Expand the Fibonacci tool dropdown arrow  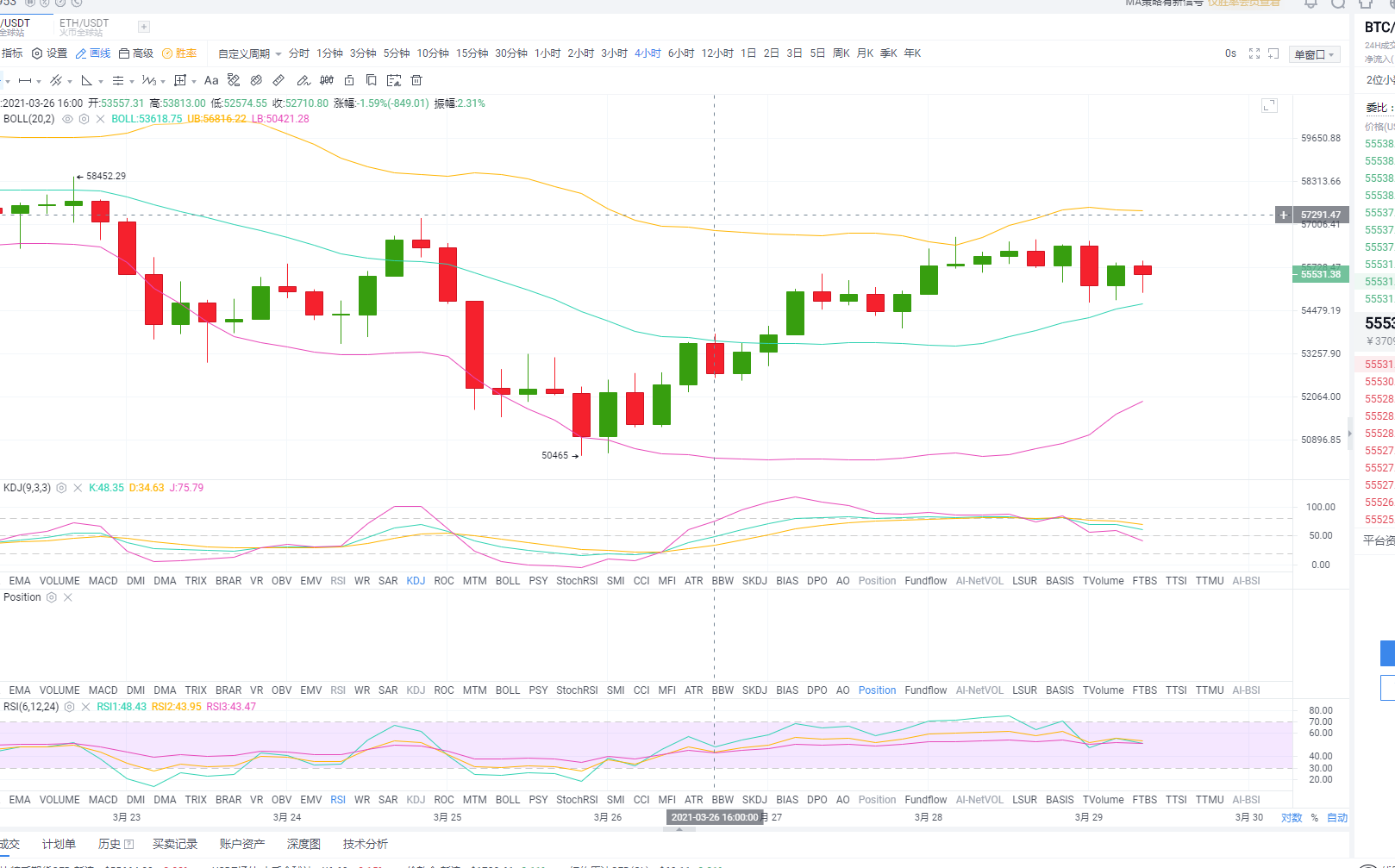click(132, 81)
